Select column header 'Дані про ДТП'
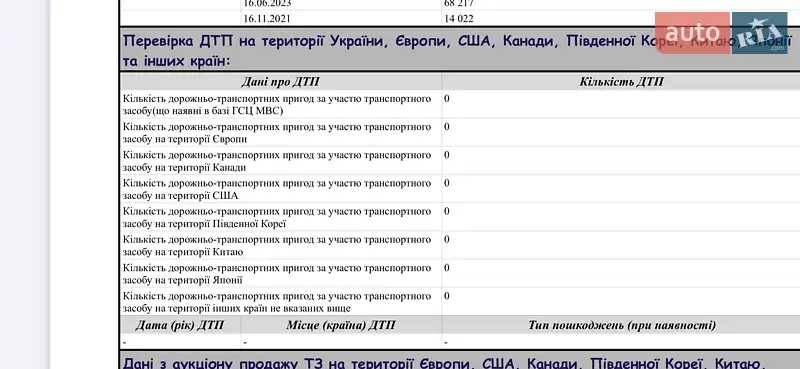 (281, 82)
